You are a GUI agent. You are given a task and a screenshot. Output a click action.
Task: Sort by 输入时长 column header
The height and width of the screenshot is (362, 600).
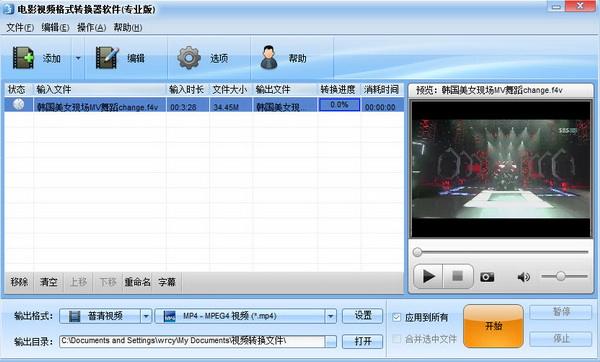(187, 90)
